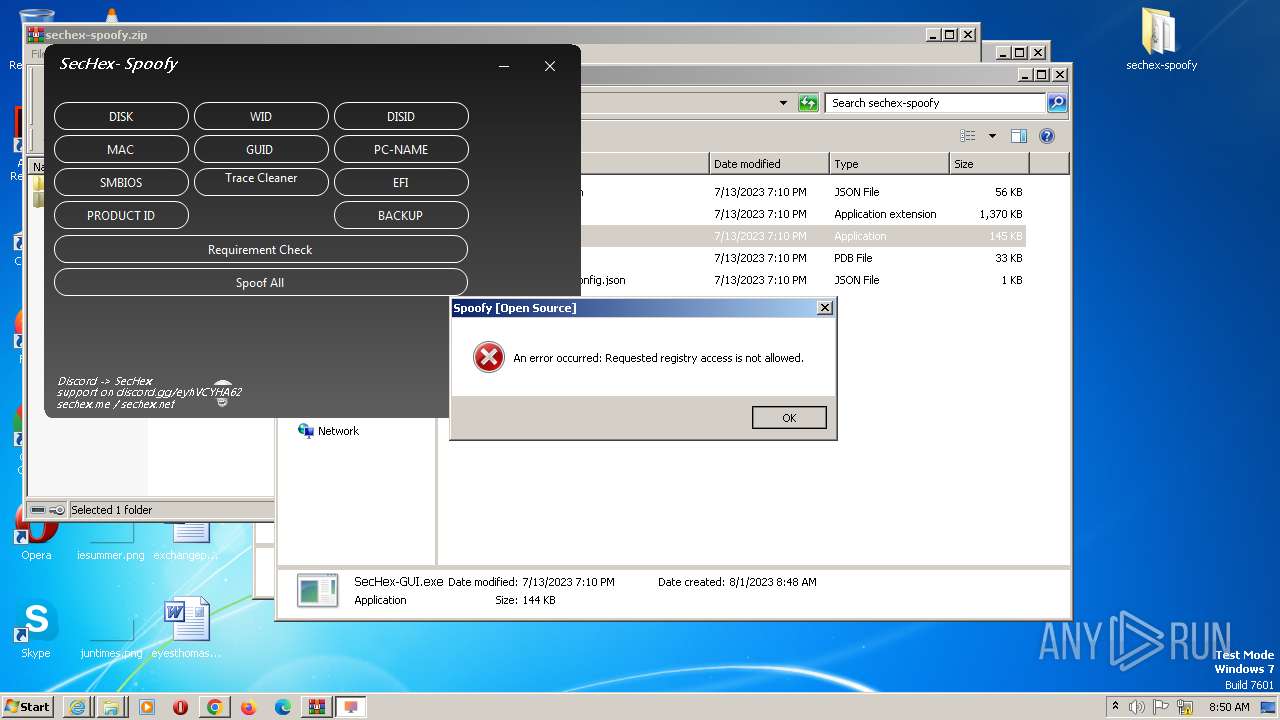
Task: Close the Spoofy [Open Source] error dialog
Action: point(824,308)
